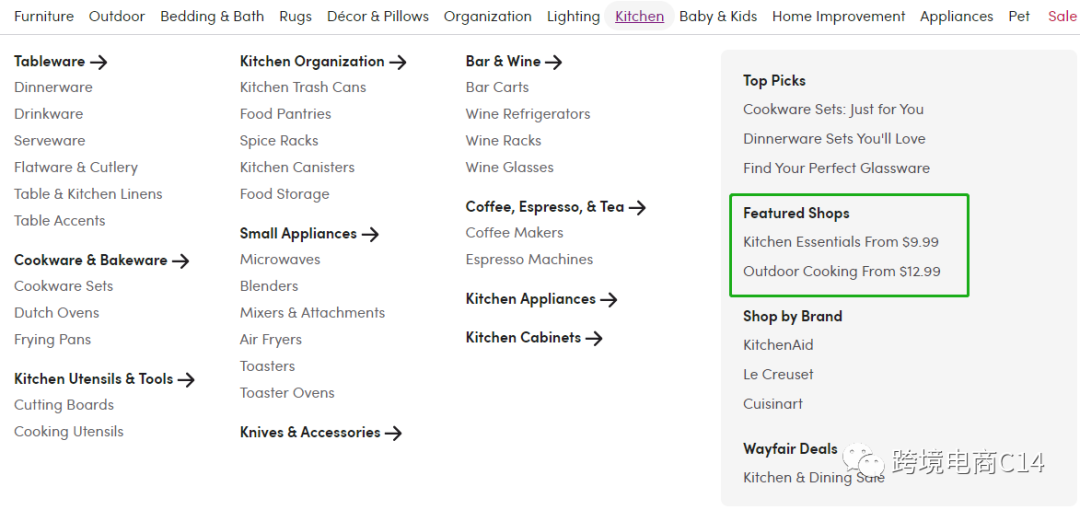Image resolution: width=1080 pixels, height=510 pixels.
Task: Click the arrow beside Kitchen Organization
Action: tap(398, 62)
